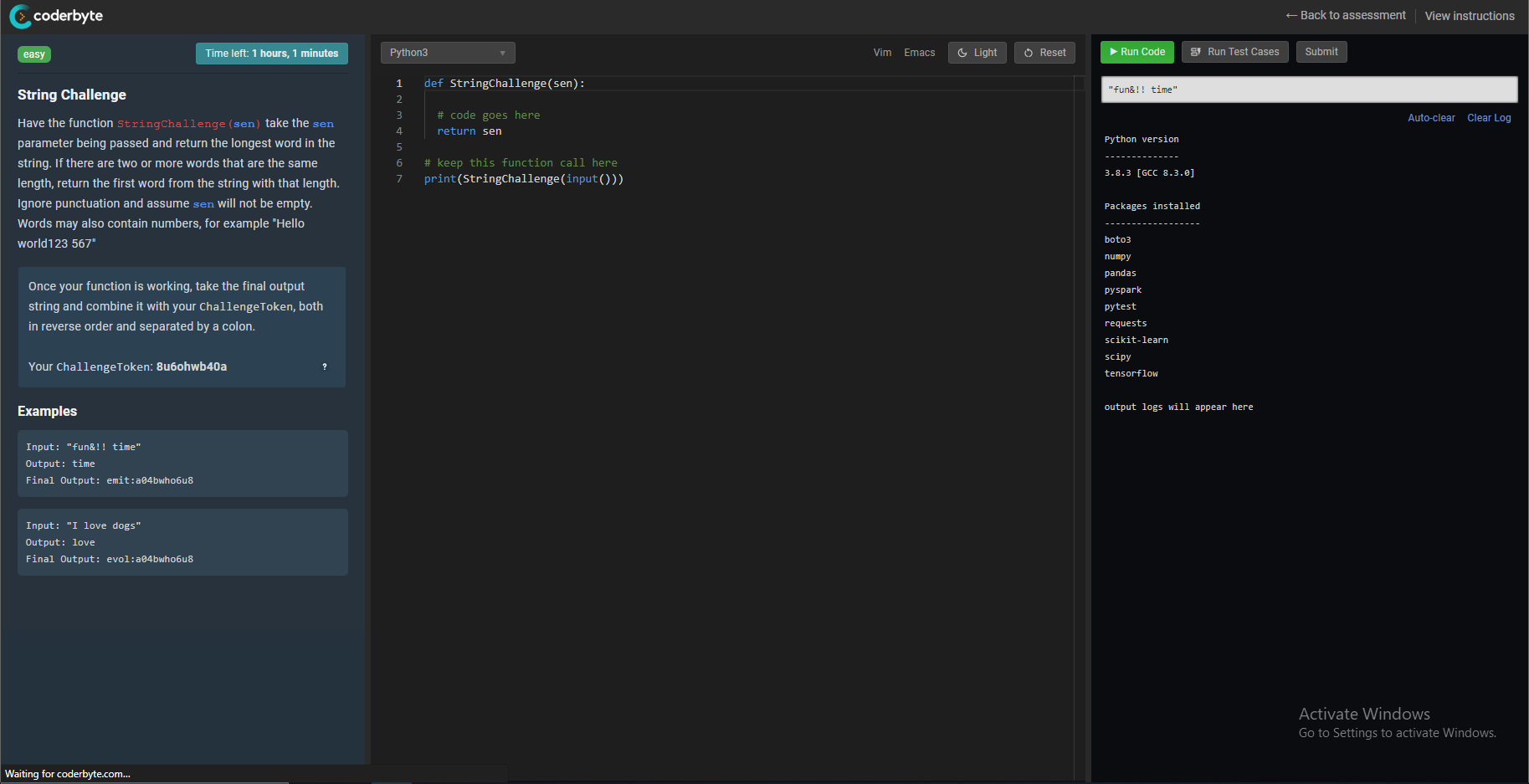
Task: Click the easy difficulty badge
Action: [x=33, y=54]
